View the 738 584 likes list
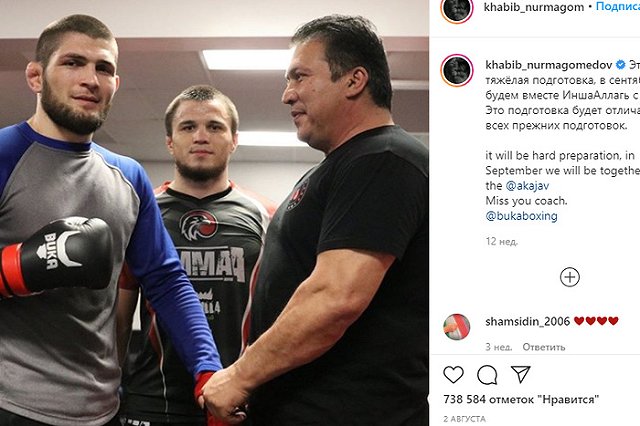640x426 pixels. pos(521,399)
